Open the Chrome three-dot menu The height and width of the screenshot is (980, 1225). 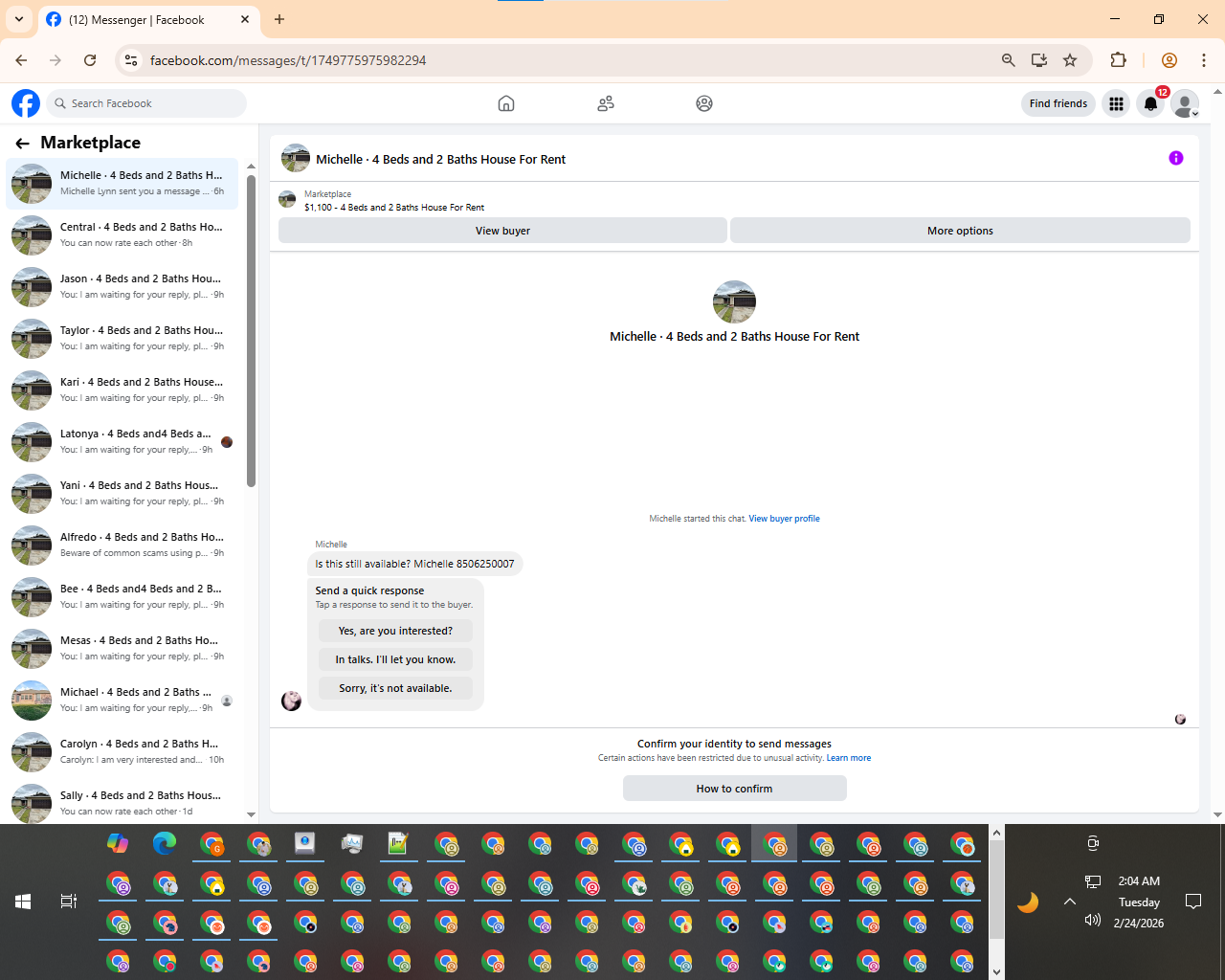1204,60
